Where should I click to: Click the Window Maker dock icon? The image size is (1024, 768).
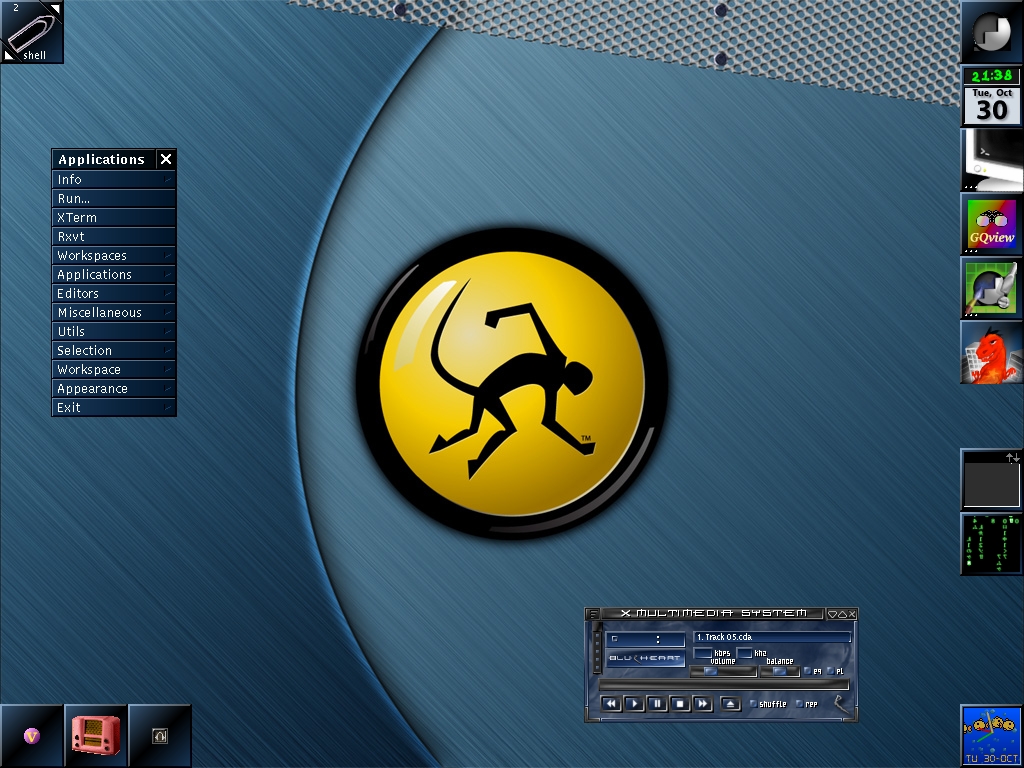(x=992, y=31)
